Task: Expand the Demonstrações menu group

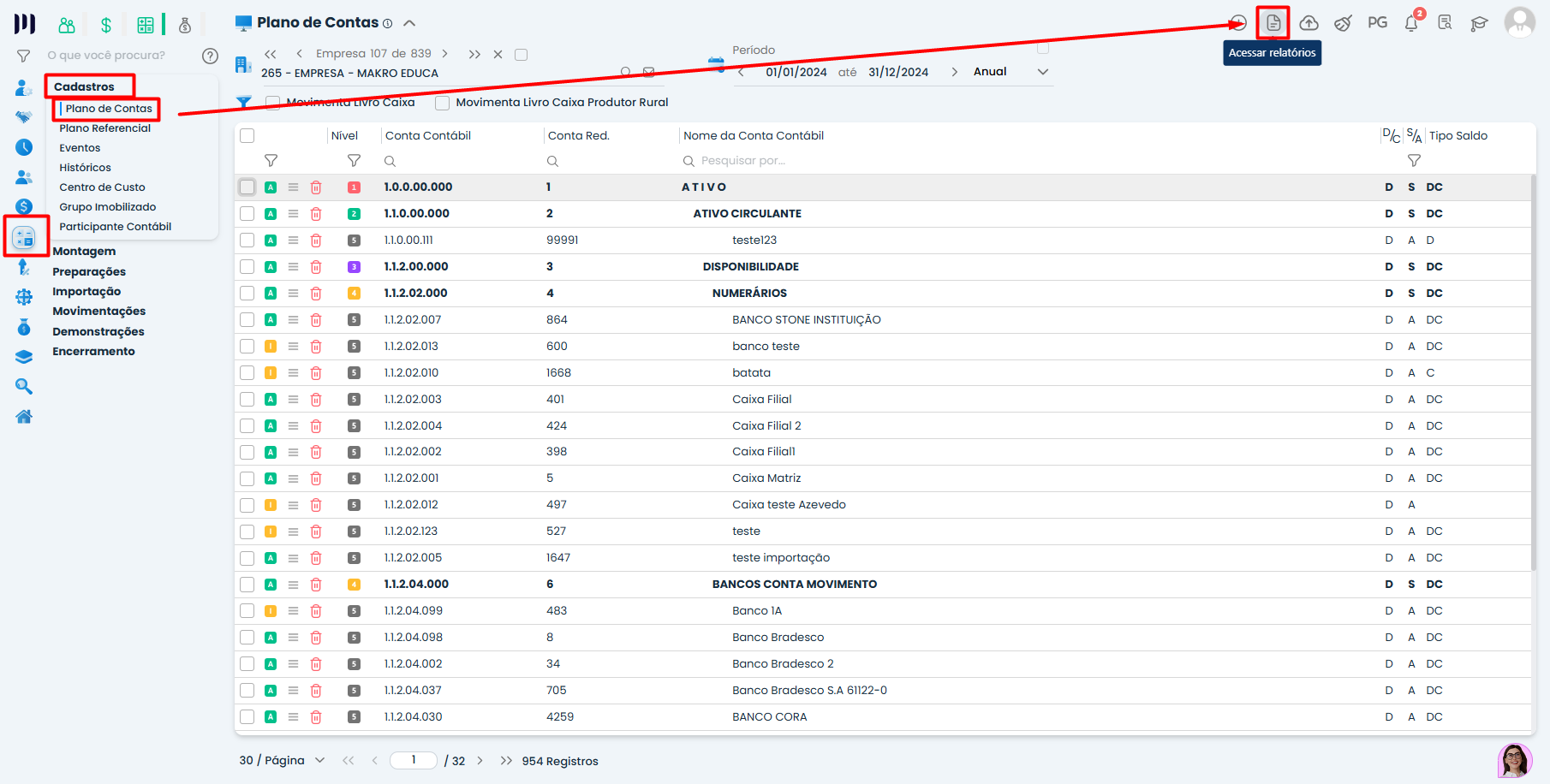Action: point(98,332)
